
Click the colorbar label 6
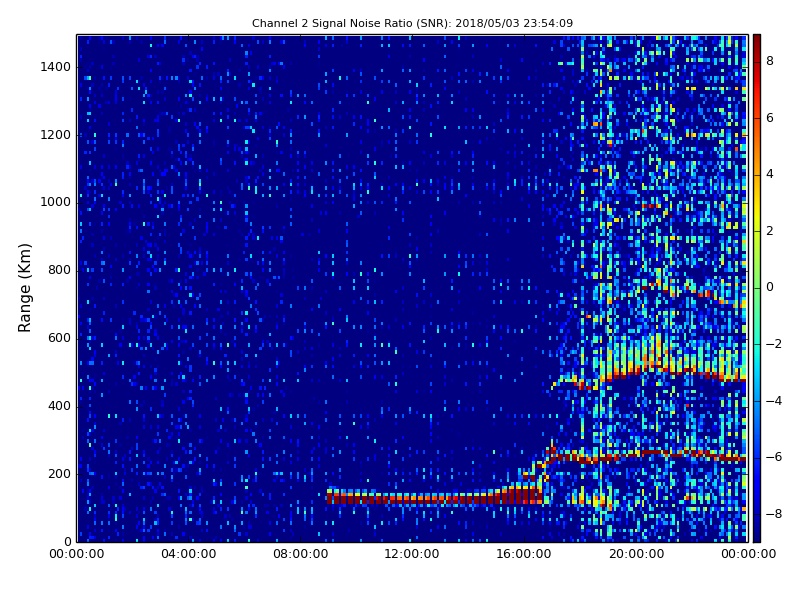coord(770,118)
